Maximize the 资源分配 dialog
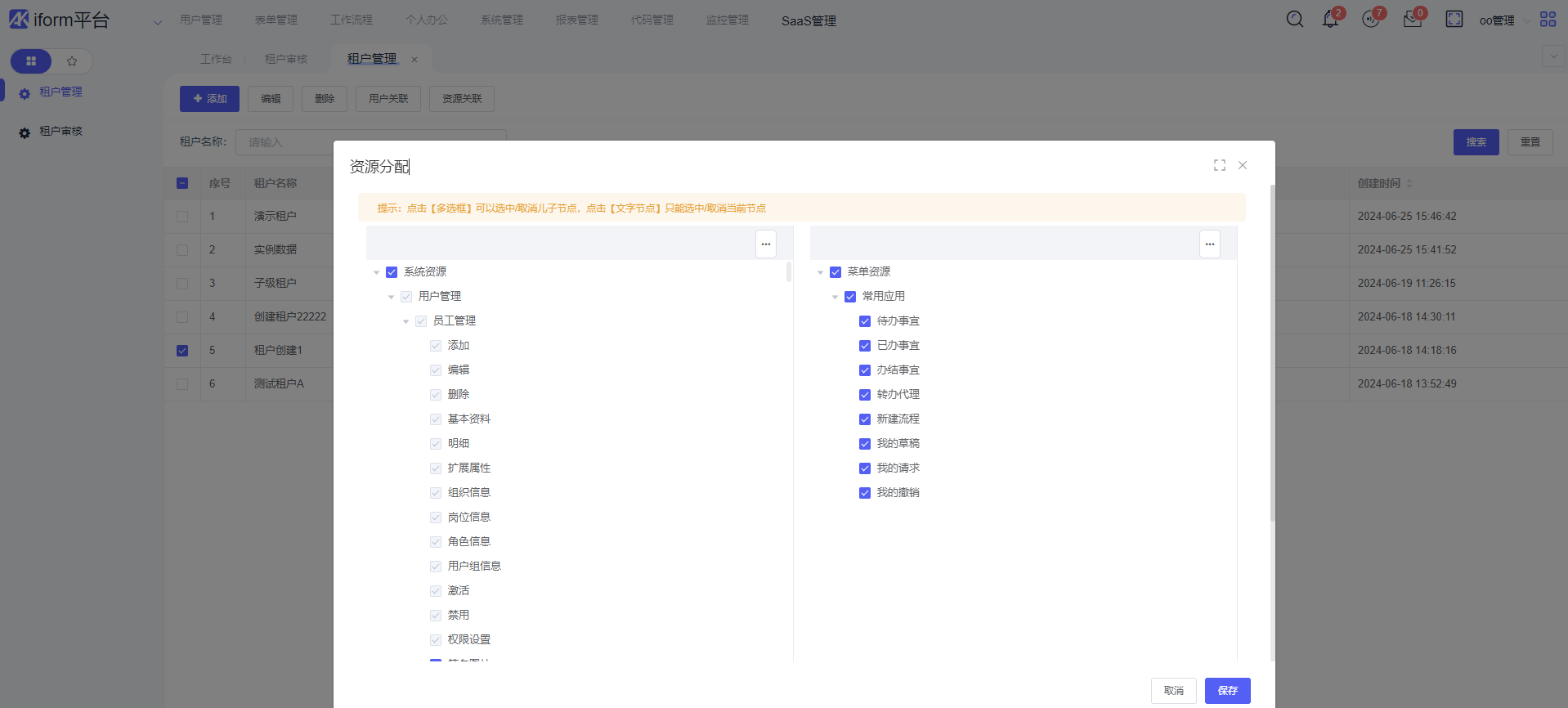Image resolution: width=1568 pixels, height=708 pixels. click(1219, 165)
